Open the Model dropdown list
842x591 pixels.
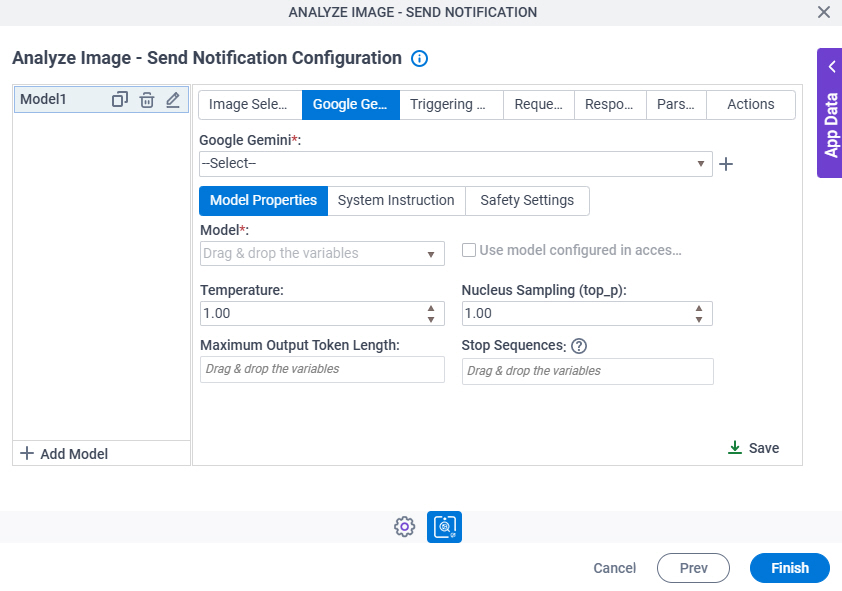click(322, 253)
